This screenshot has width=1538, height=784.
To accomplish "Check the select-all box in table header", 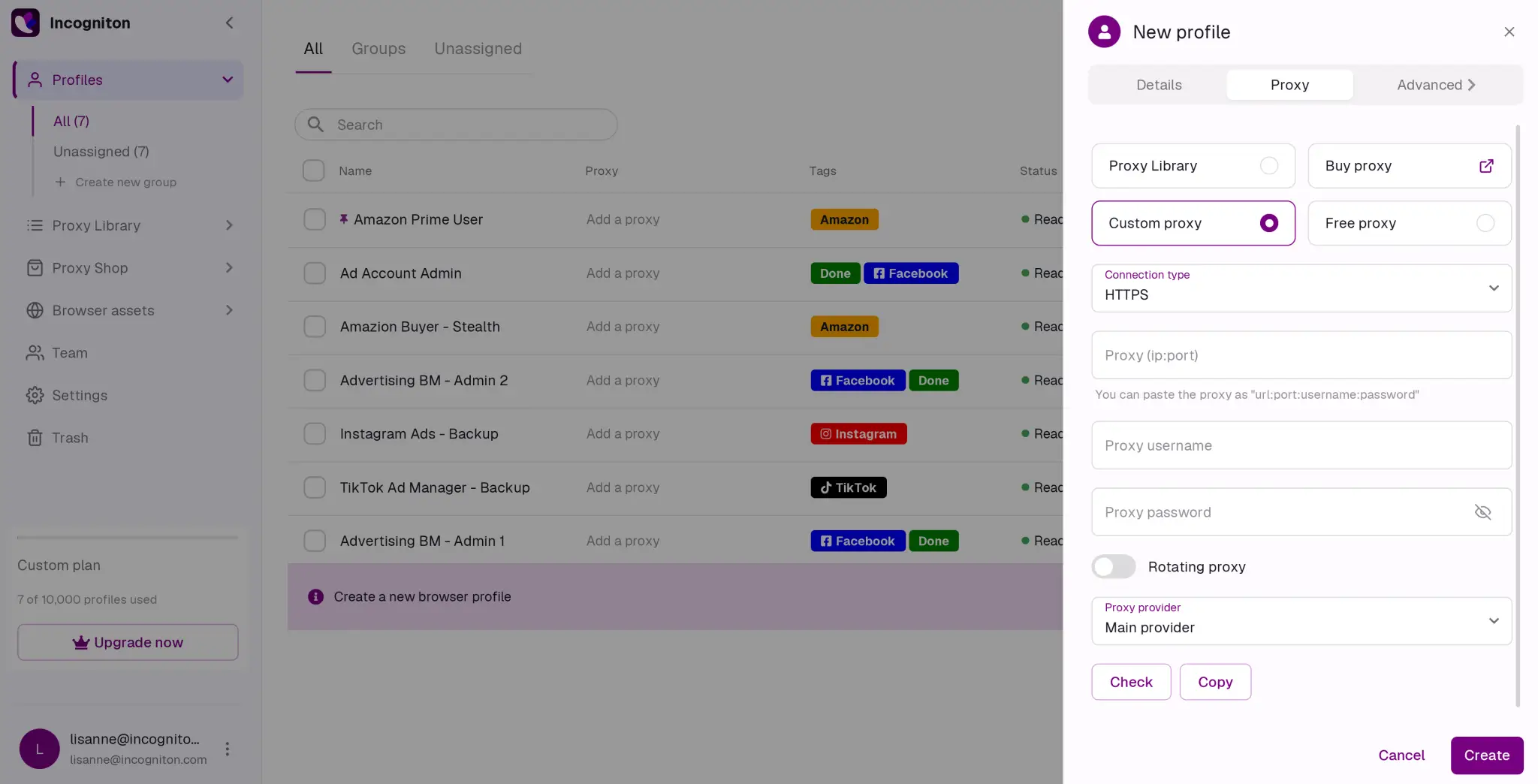I will [313, 170].
